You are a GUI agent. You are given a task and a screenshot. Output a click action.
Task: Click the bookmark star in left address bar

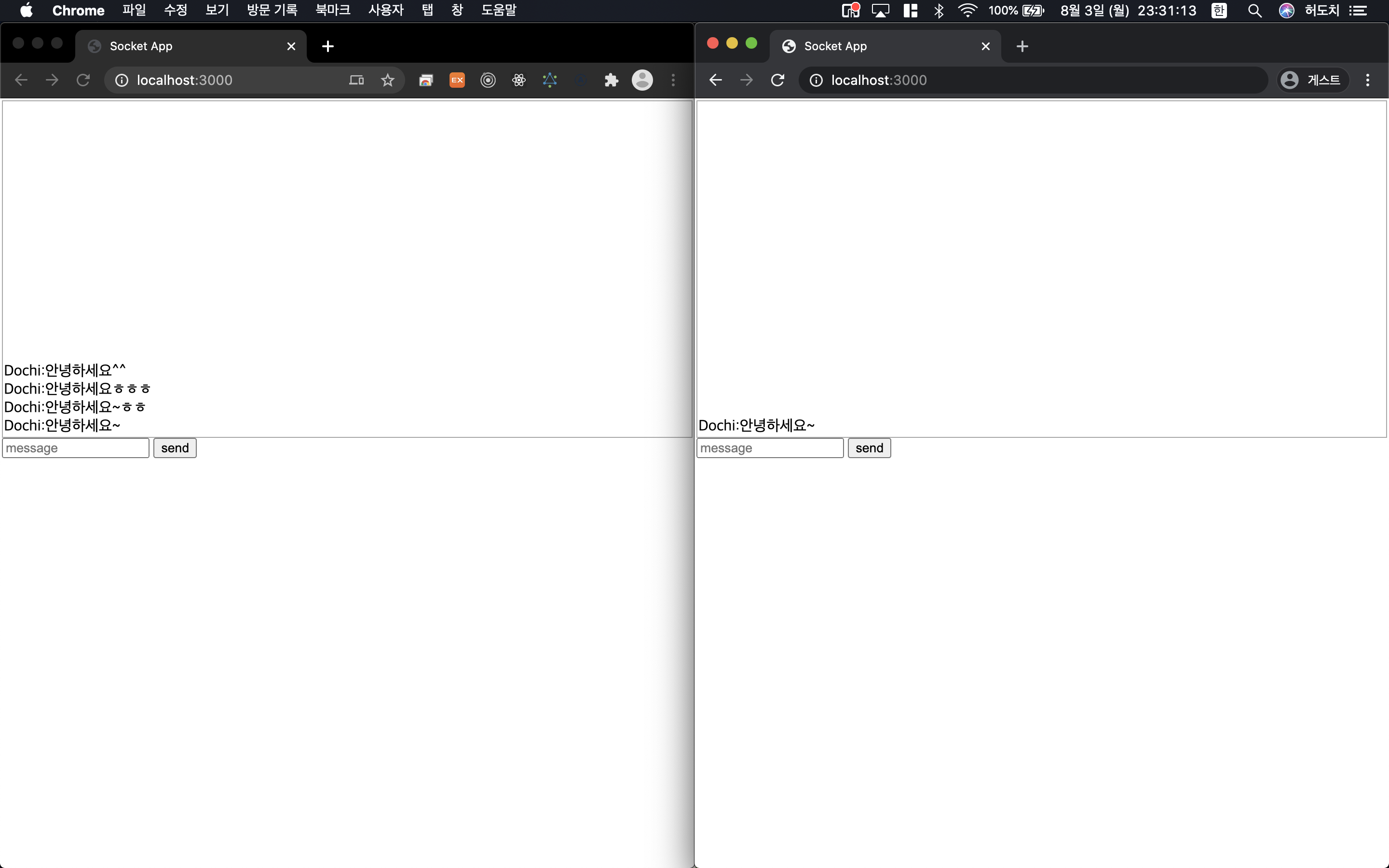point(387,80)
